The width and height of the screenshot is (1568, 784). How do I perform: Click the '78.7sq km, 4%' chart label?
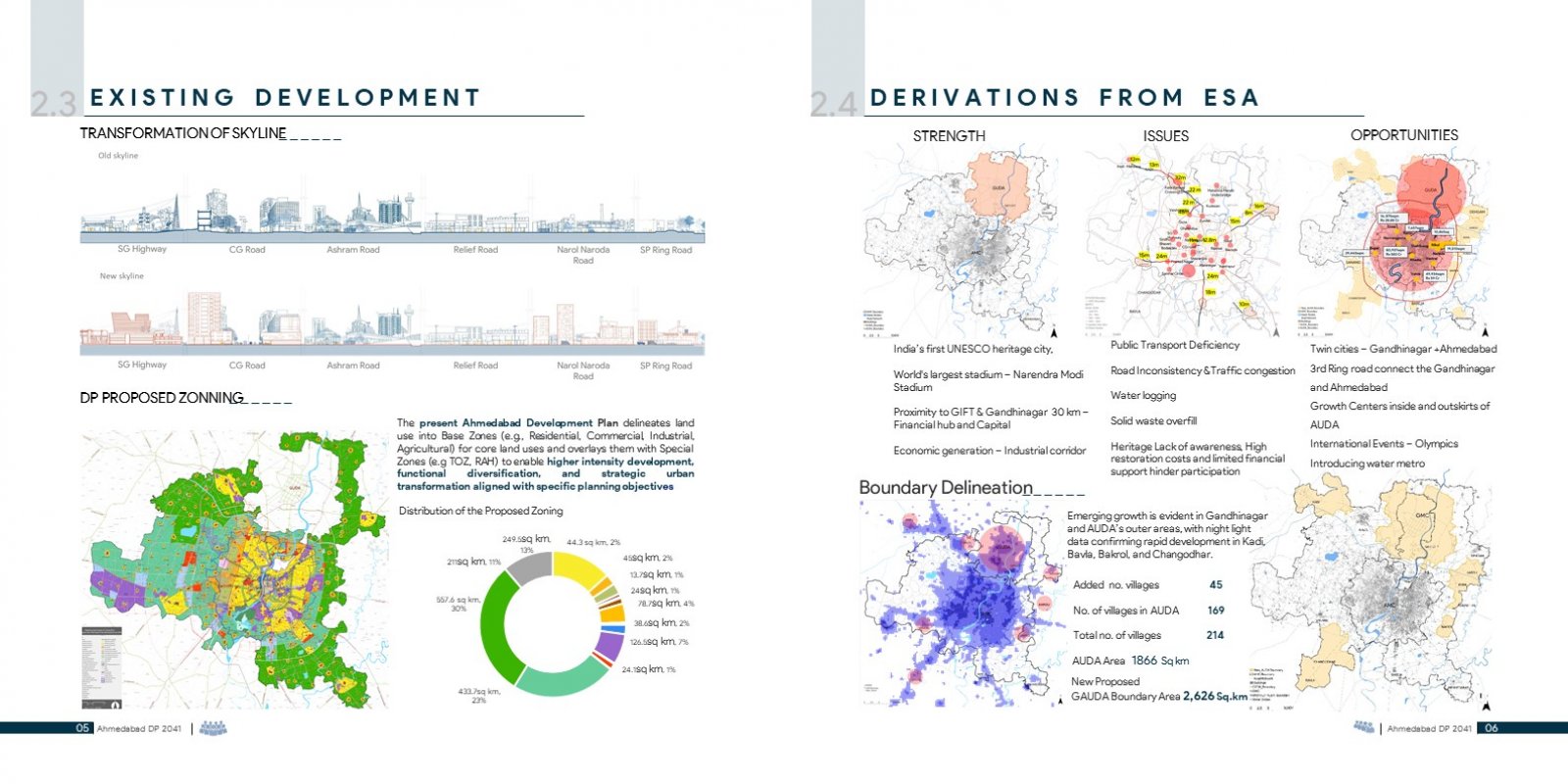(x=665, y=604)
